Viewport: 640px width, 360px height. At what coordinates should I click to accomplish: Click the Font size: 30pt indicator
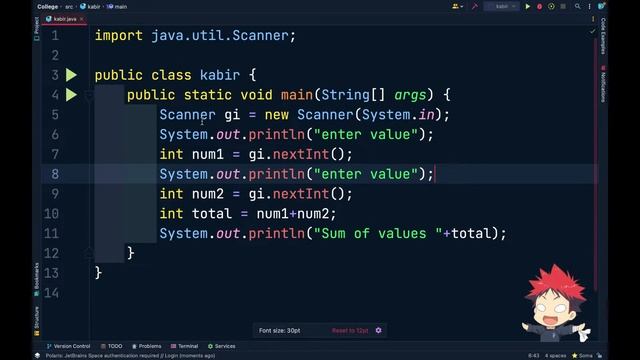(x=280, y=331)
